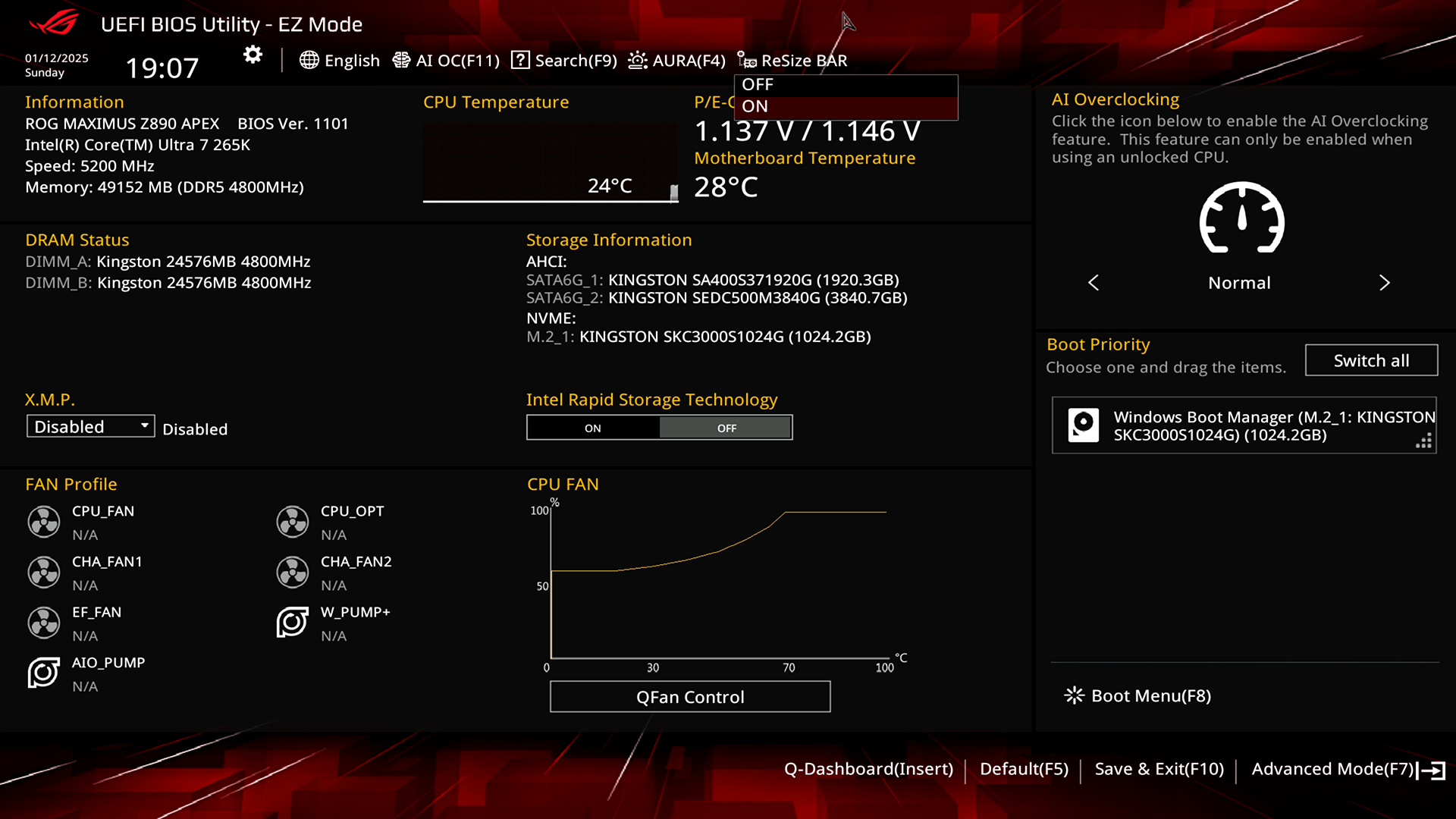Click the AIO_PUMP pump icon
Screen dimensions: 1456x819
pos(43,673)
